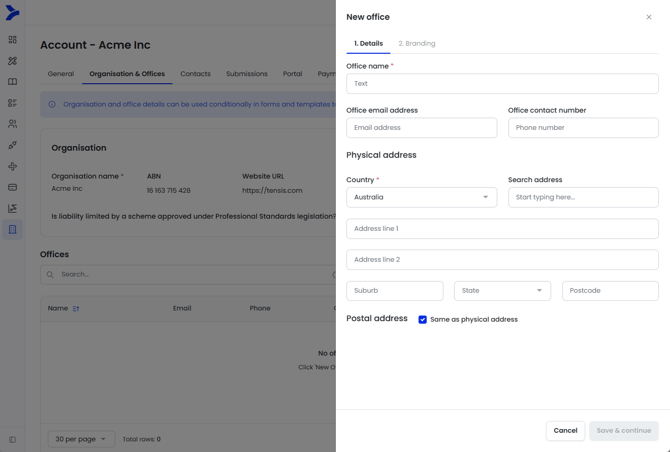Click the sidebar collapse icon at bottom left
This screenshot has width=670, height=452.
(12, 439)
